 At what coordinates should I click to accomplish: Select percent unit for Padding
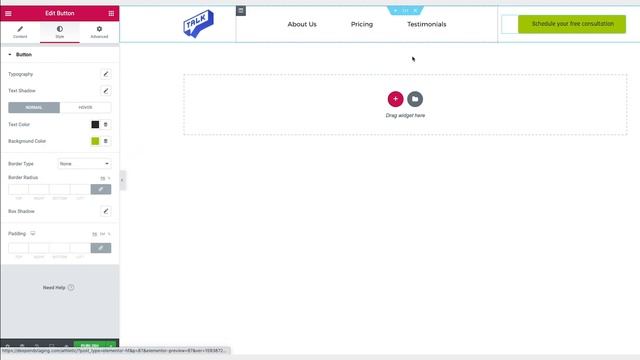pos(109,234)
